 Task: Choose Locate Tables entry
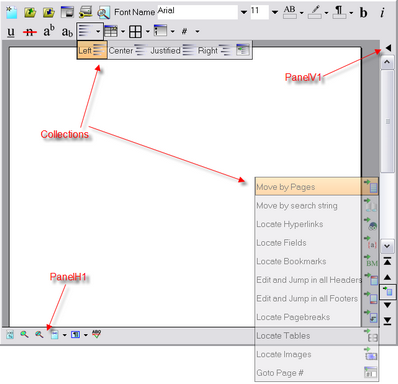317,336
